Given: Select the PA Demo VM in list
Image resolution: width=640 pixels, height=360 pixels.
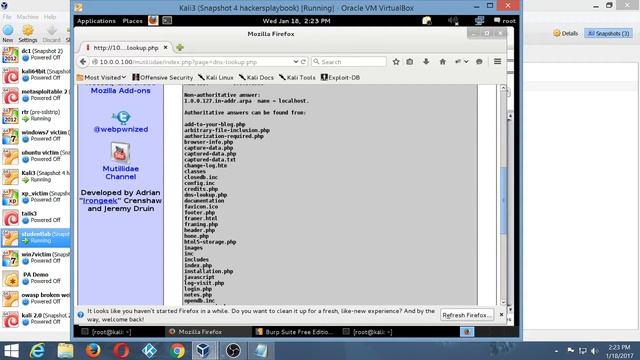Looking at the screenshot, I should coord(36,278).
